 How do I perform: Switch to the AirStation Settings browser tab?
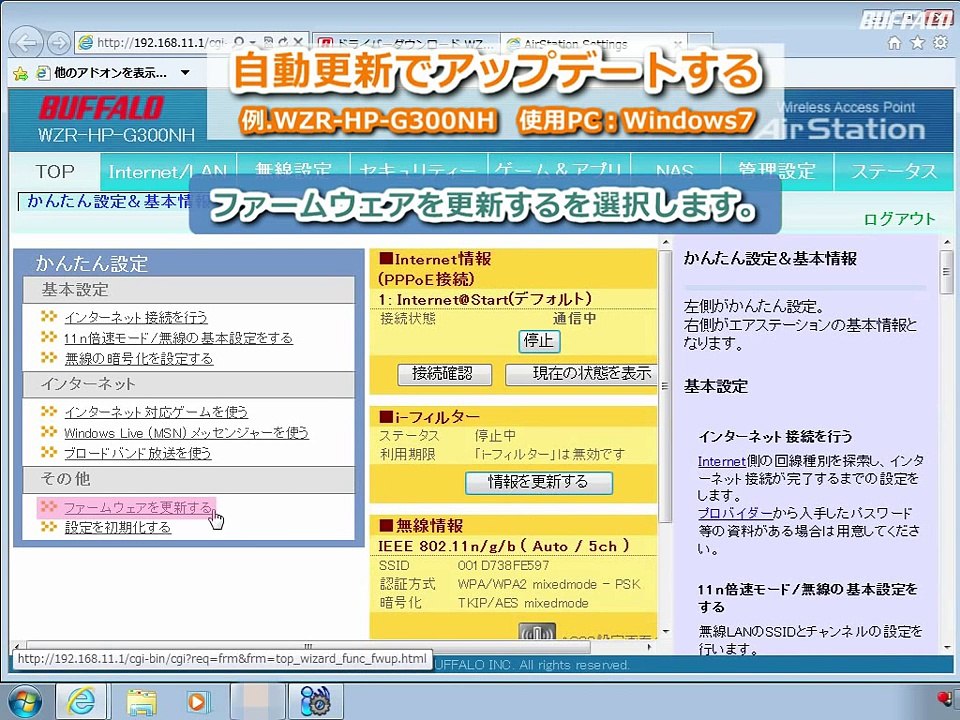pos(593,44)
